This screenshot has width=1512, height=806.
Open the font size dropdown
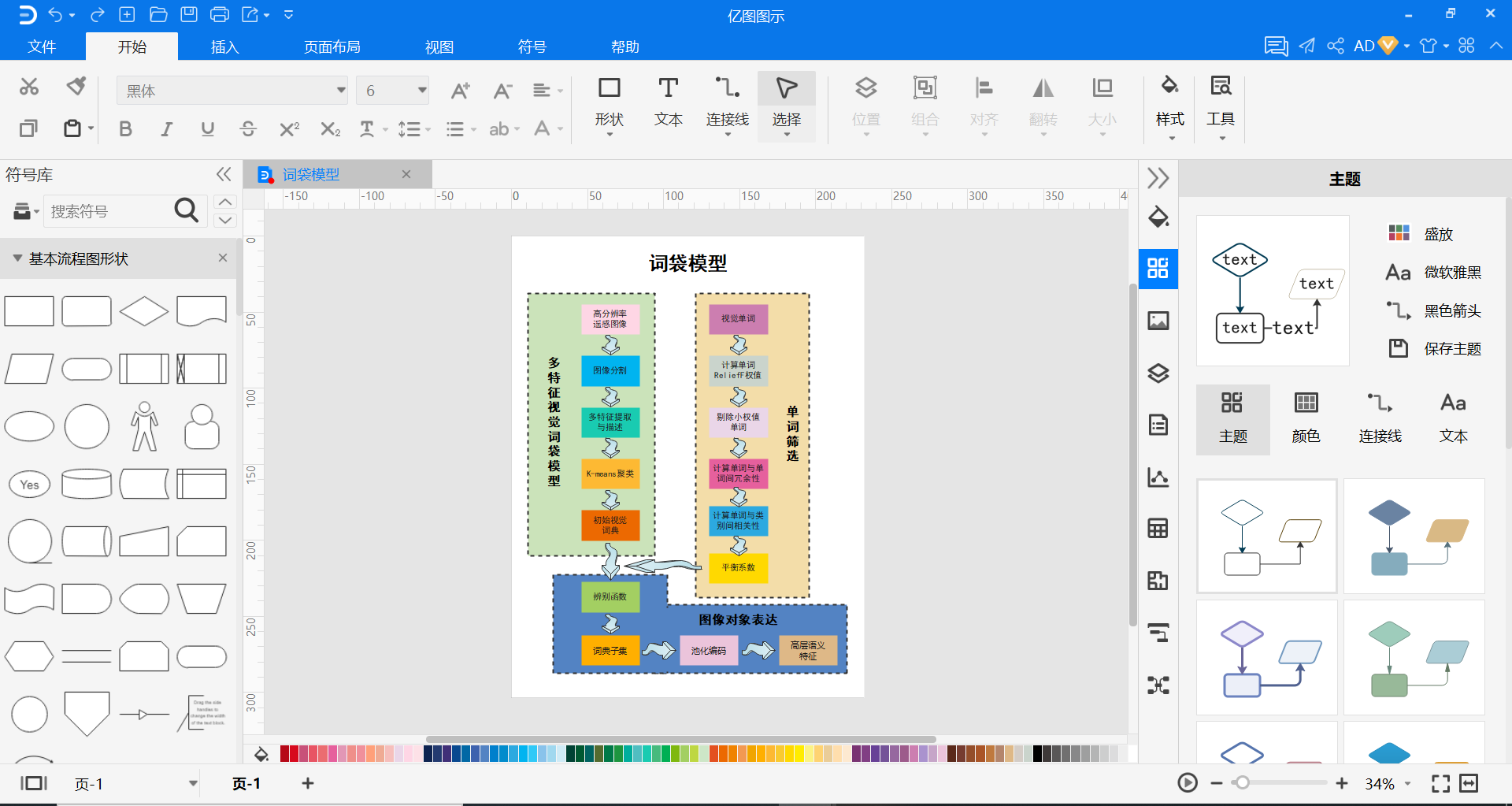click(x=422, y=91)
